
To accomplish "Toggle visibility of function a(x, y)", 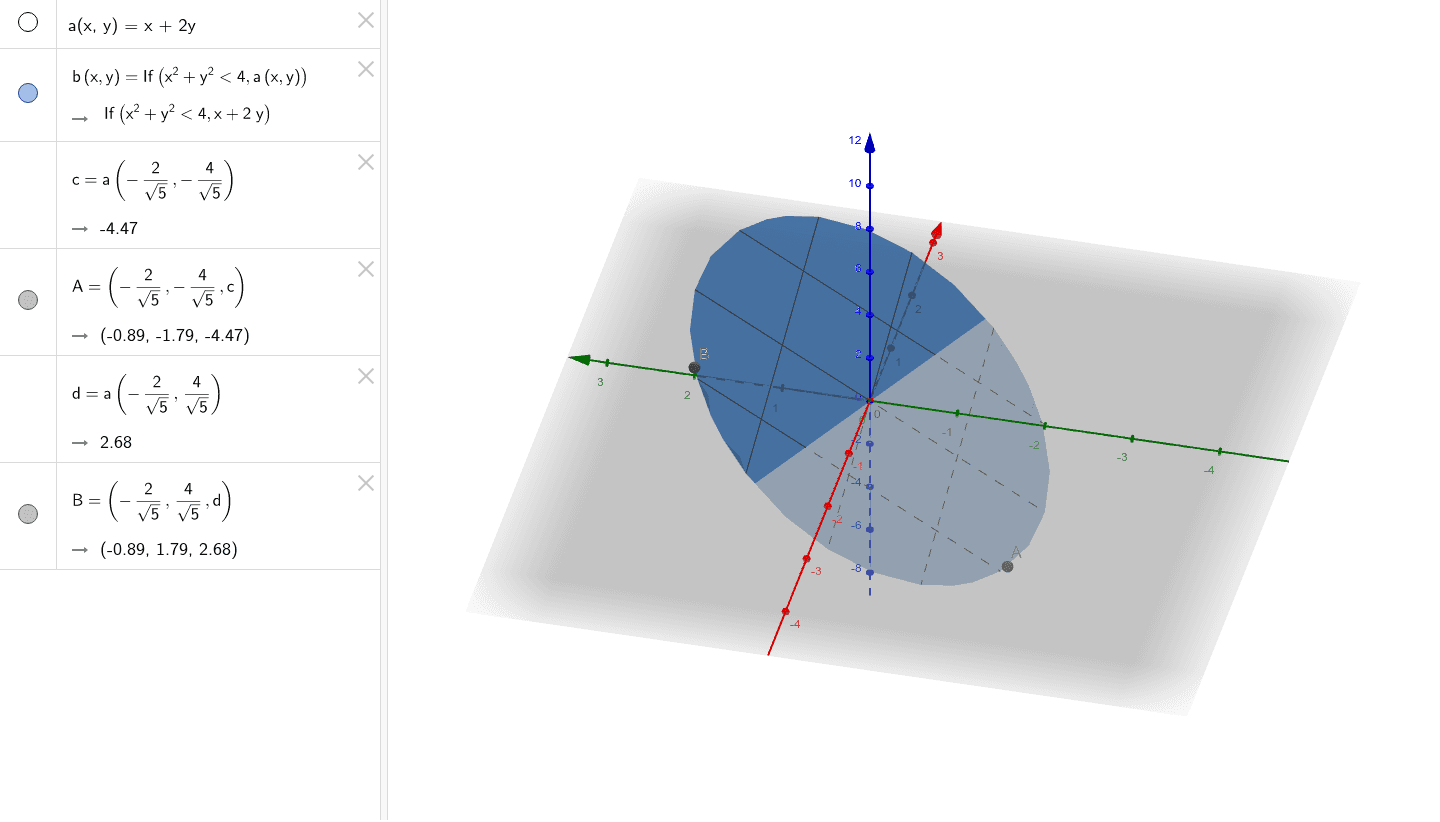I will (x=28, y=22).
